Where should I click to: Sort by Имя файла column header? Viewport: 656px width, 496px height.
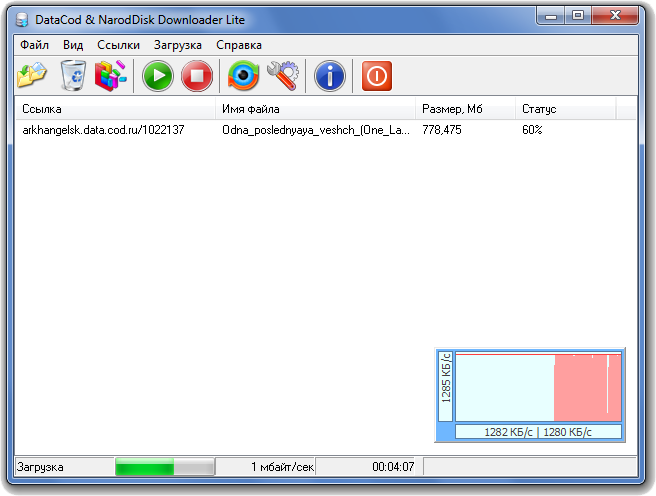(x=315, y=109)
